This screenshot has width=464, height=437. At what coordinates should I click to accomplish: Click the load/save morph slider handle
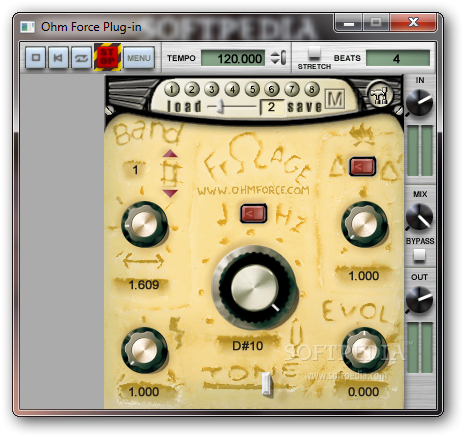(220, 106)
